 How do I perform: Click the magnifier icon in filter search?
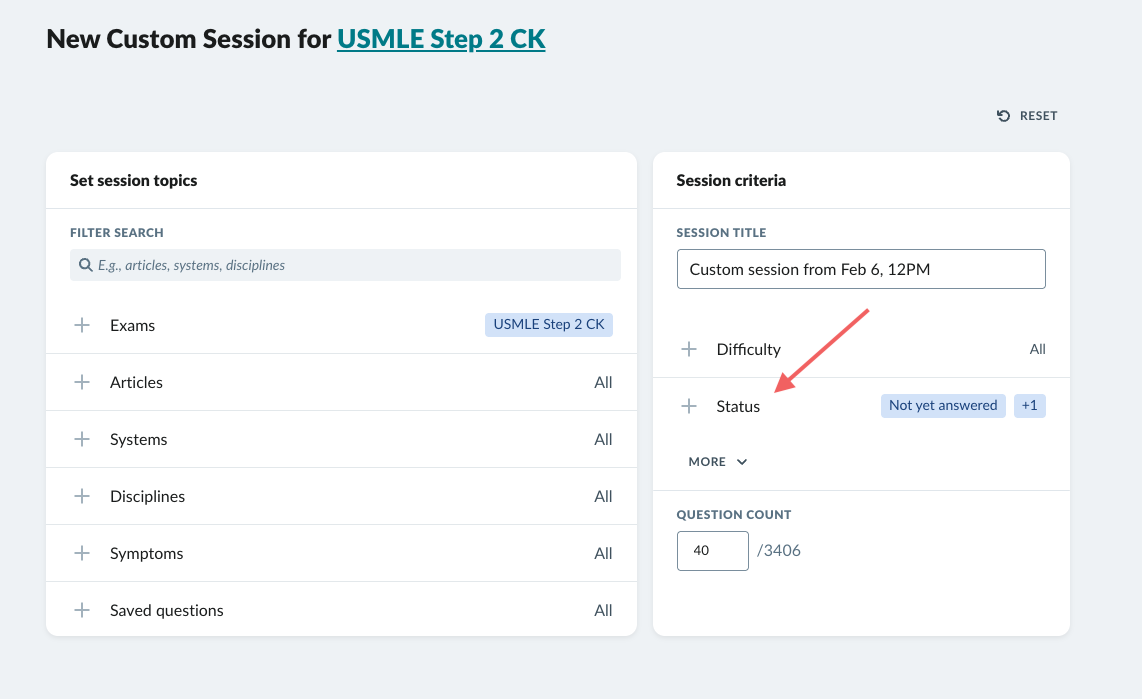coord(85,265)
